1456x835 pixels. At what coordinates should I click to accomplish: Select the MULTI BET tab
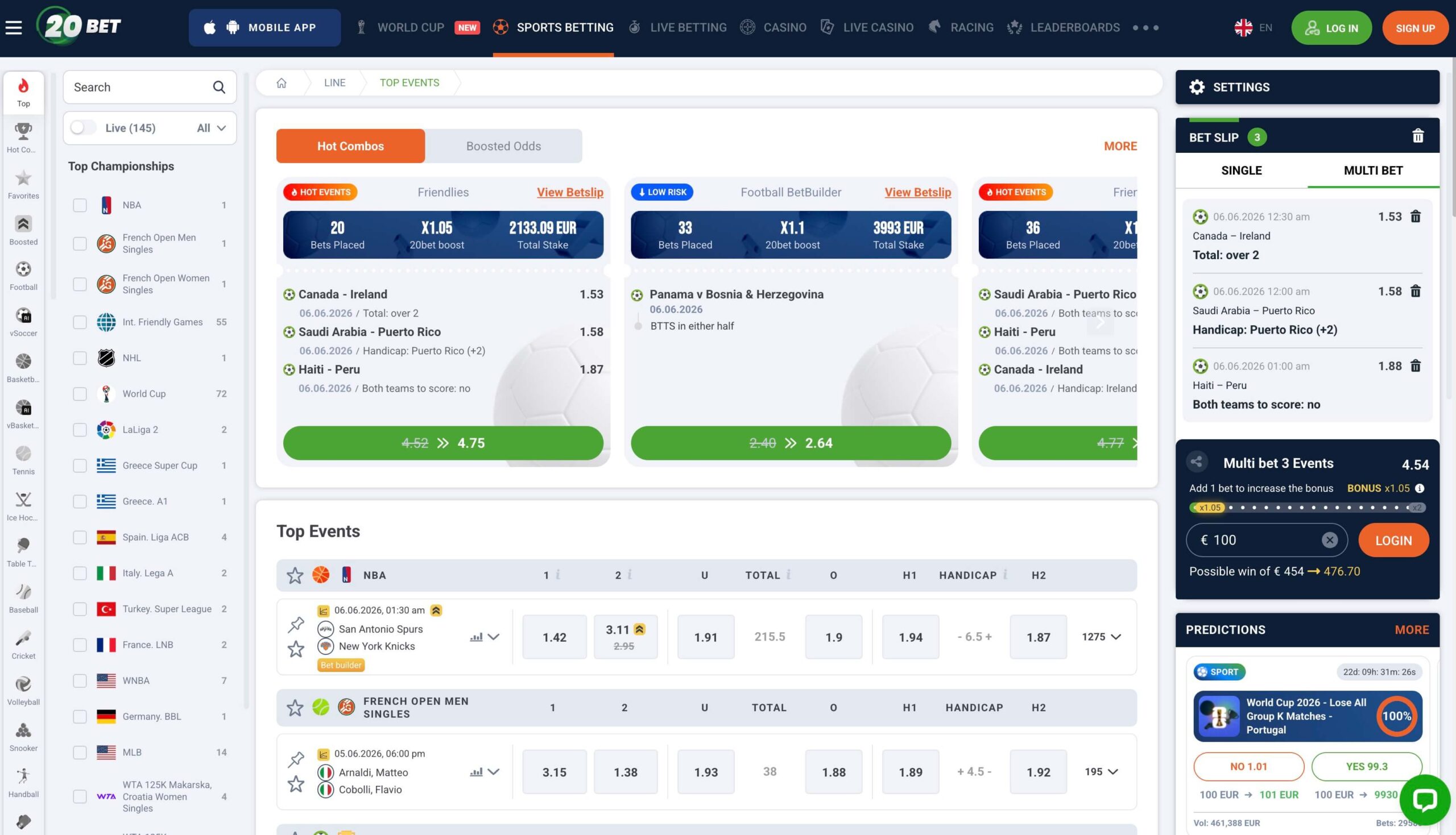point(1373,171)
